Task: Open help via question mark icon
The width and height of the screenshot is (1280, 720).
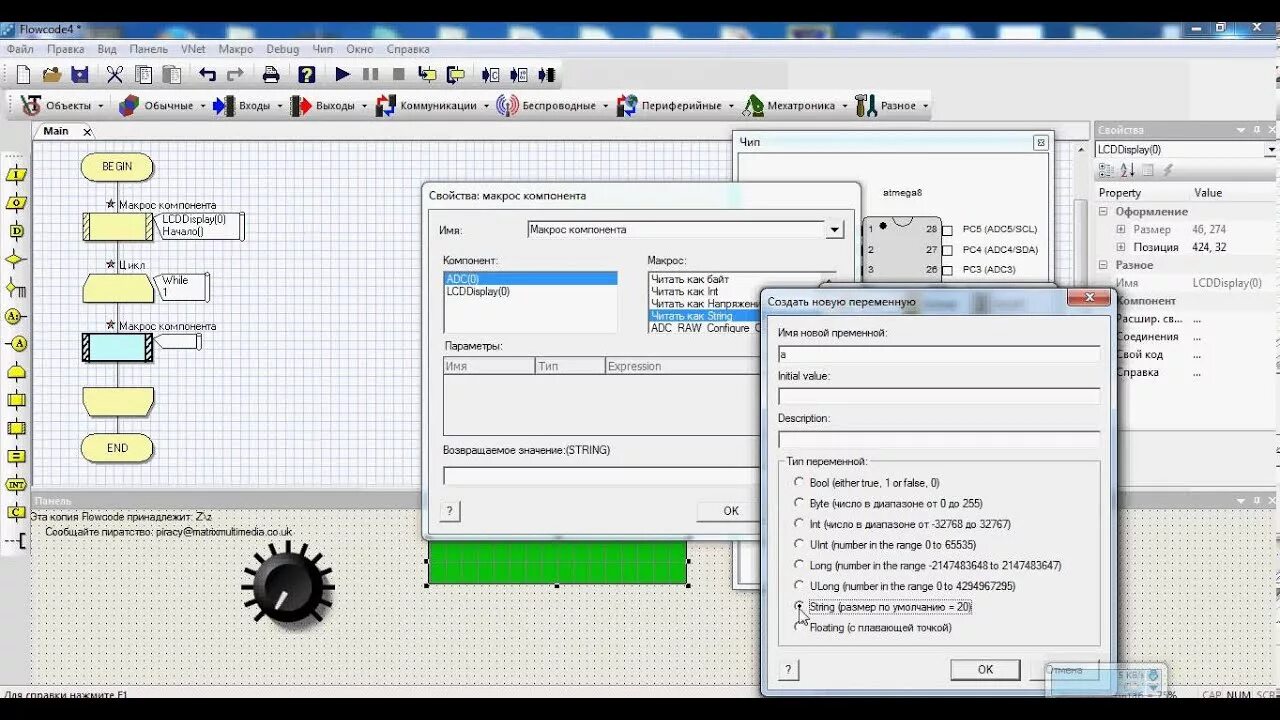Action: tap(307, 74)
